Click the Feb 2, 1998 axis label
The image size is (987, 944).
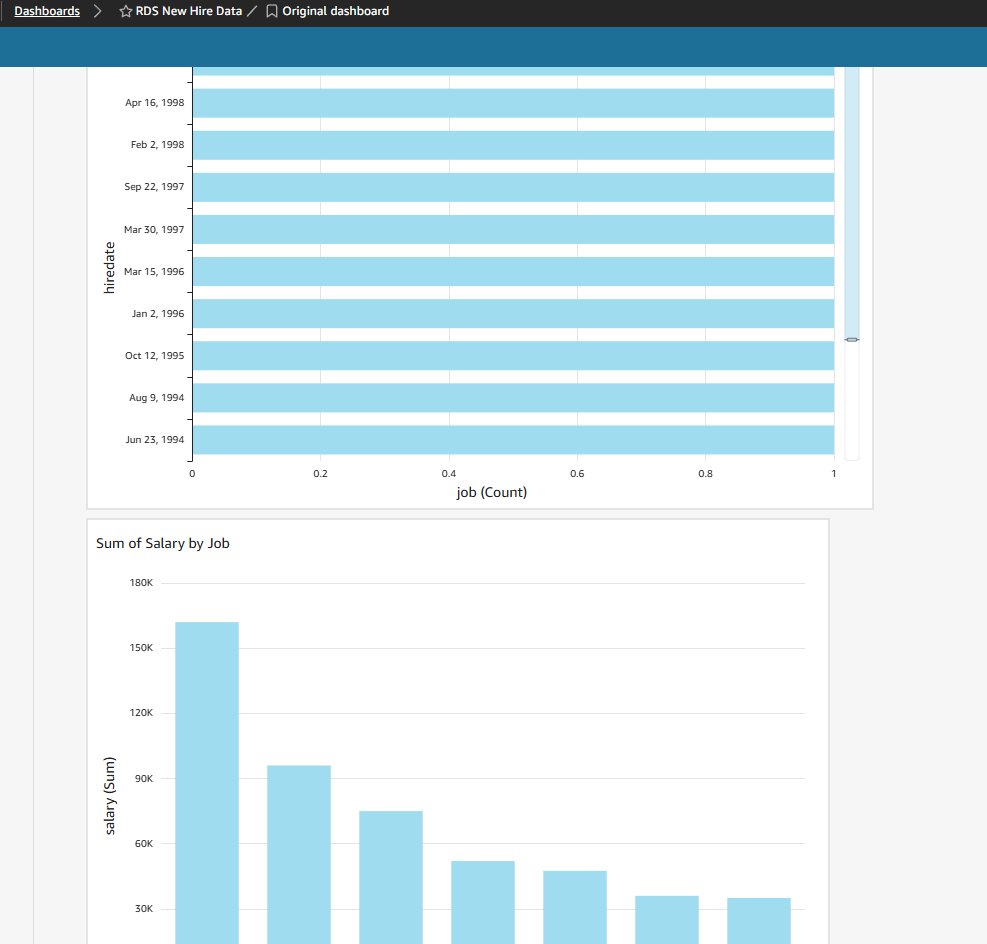pyautogui.click(x=158, y=144)
